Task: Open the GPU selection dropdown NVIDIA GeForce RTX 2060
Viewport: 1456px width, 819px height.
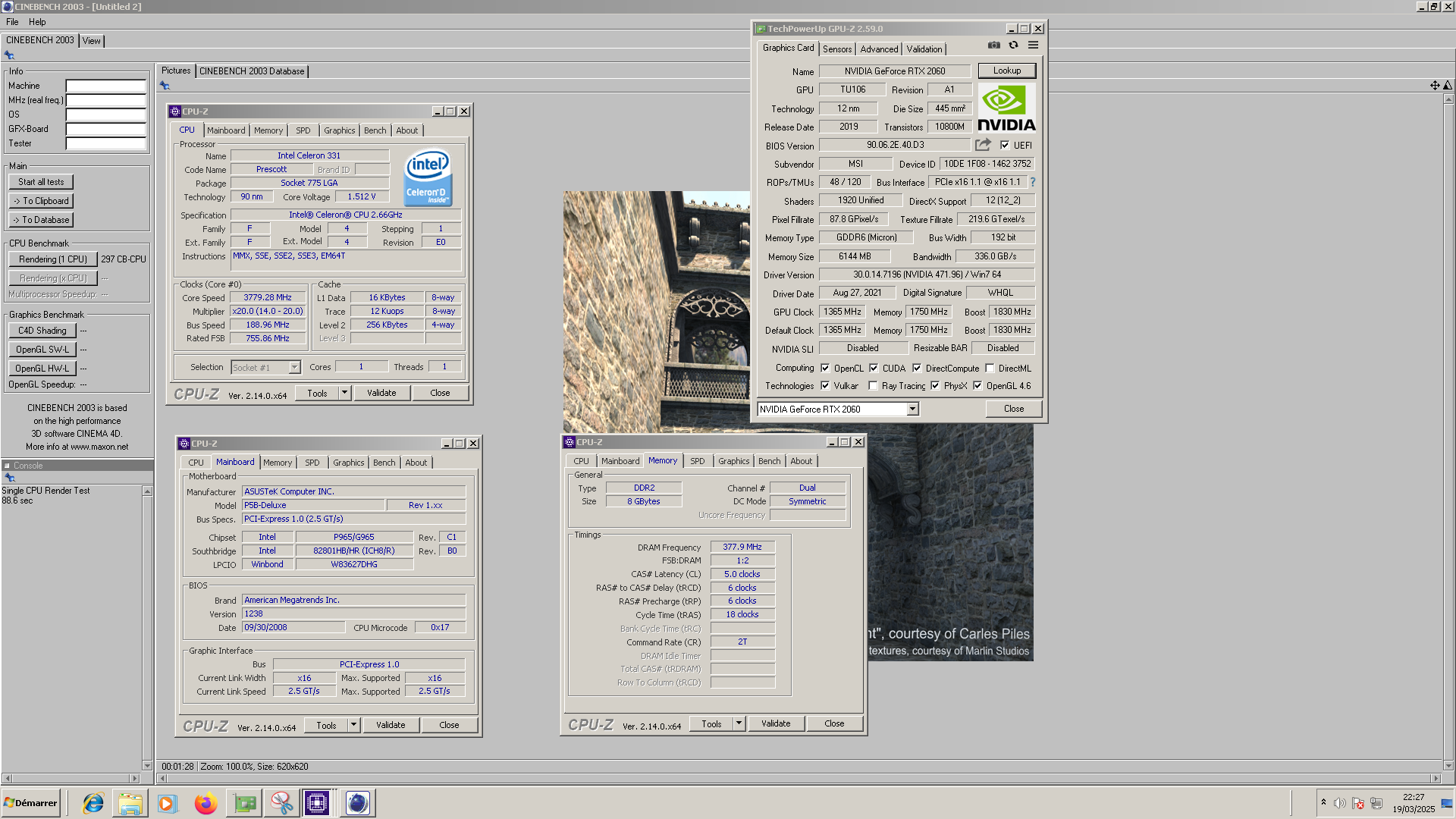Action: (838, 409)
